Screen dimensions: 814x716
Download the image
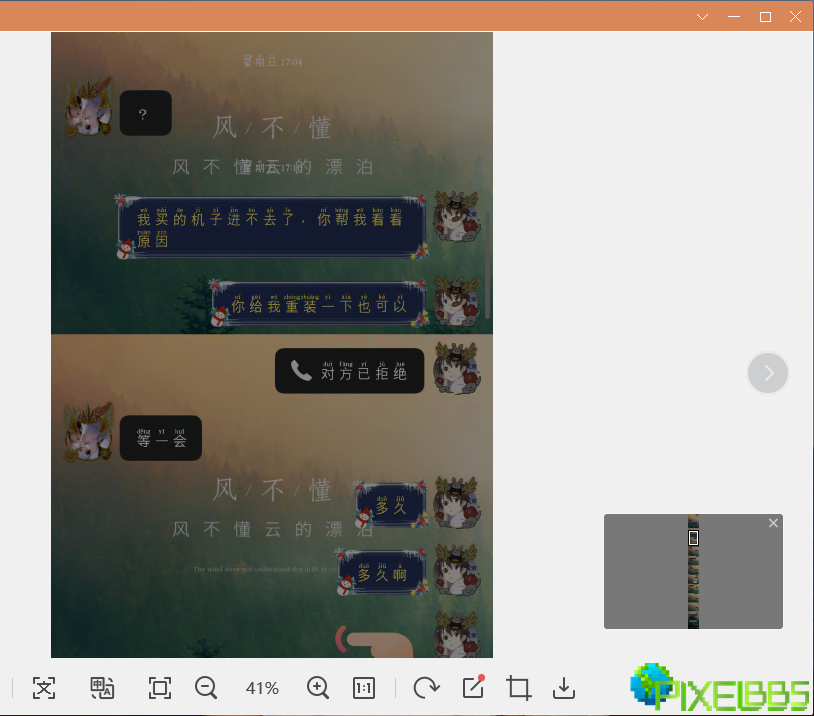tap(564, 688)
